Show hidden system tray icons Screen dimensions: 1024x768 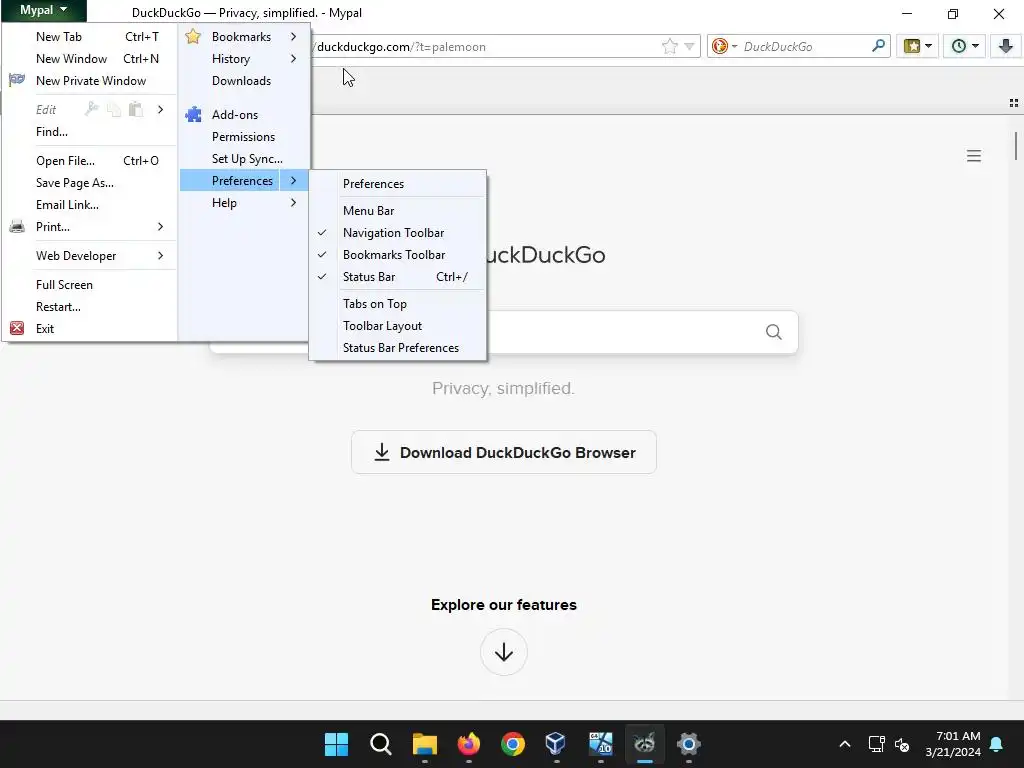point(844,744)
